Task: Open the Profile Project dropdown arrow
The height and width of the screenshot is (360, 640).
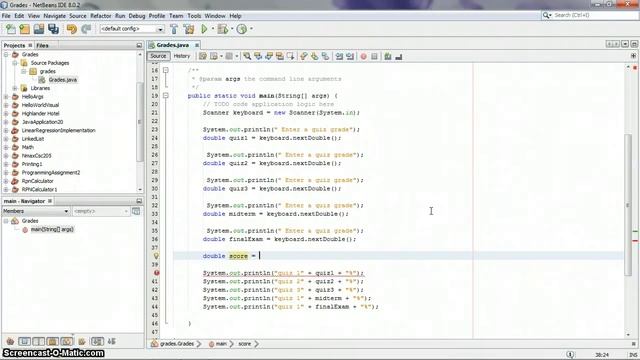Action: point(251,29)
